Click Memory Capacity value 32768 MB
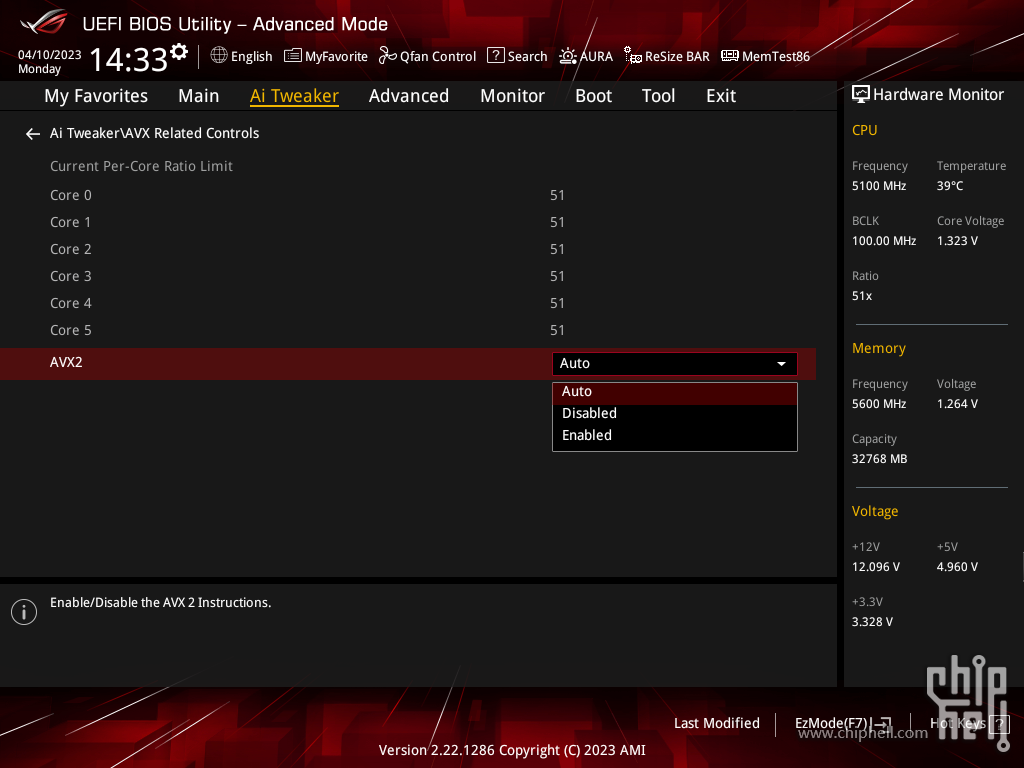The width and height of the screenshot is (1024, 768). coord(880,459)
